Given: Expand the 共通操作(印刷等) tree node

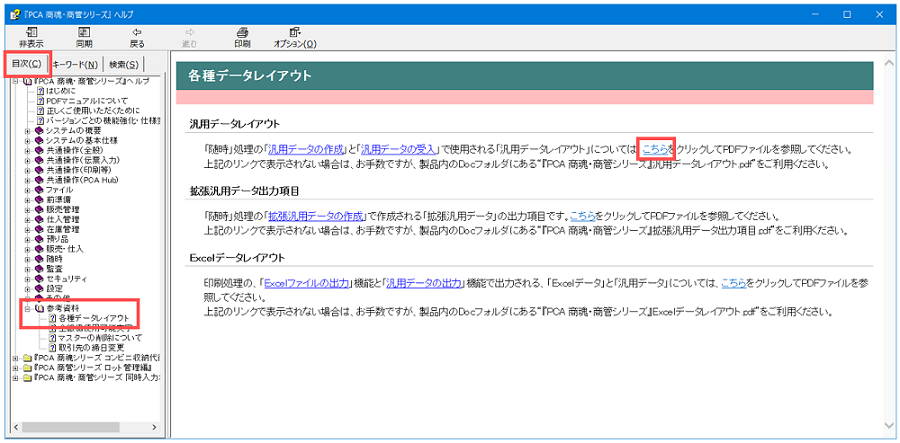Looking at the screenshot, I should (x=28, y=170).
